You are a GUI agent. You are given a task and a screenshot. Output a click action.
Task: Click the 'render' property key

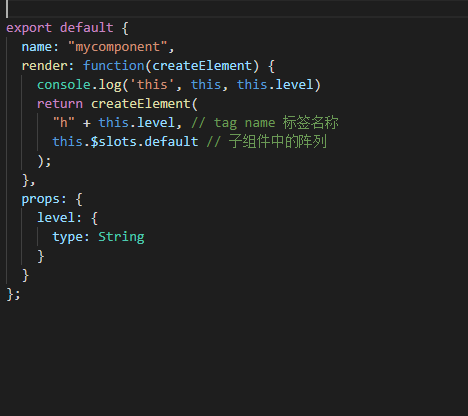pyautogui.click(x=44, y=66)
